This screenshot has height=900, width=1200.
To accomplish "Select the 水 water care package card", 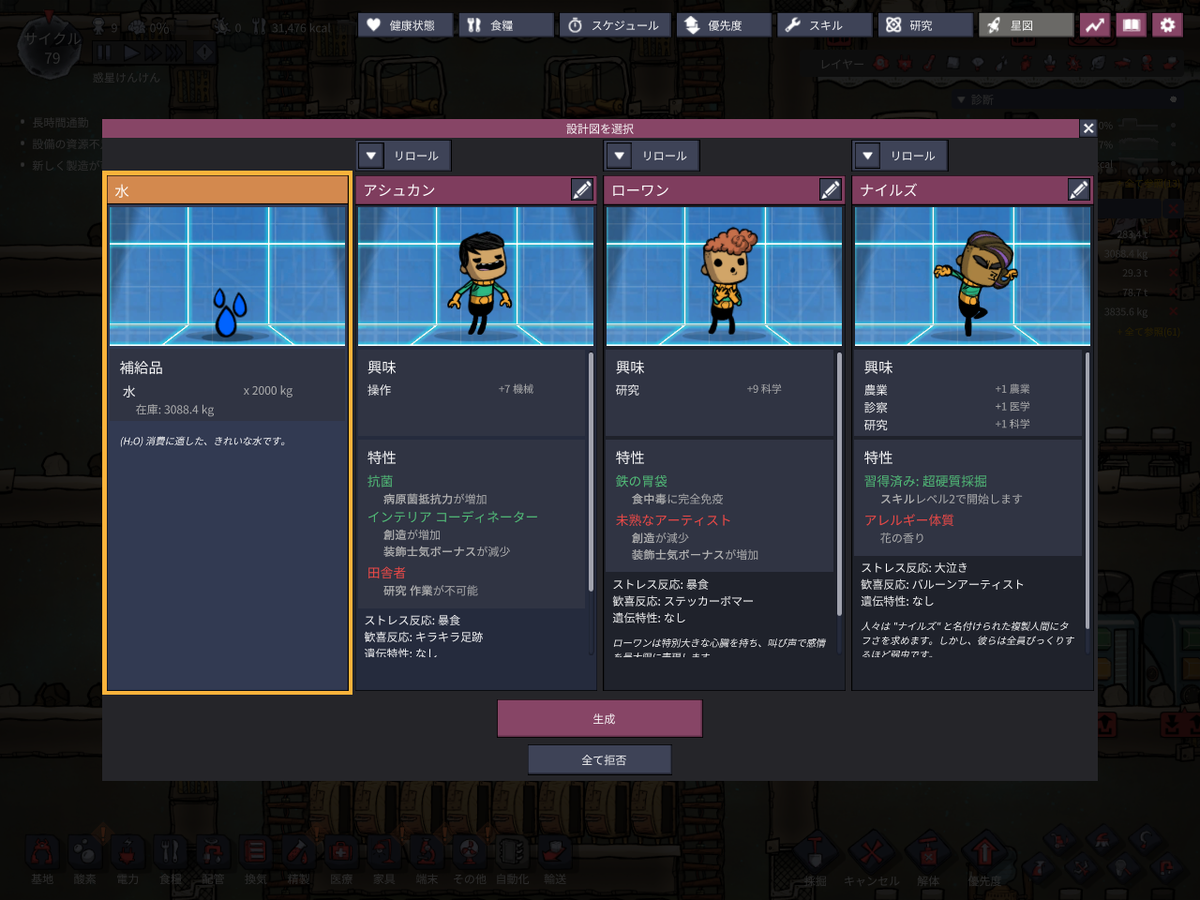I will (x=228, y=433).
